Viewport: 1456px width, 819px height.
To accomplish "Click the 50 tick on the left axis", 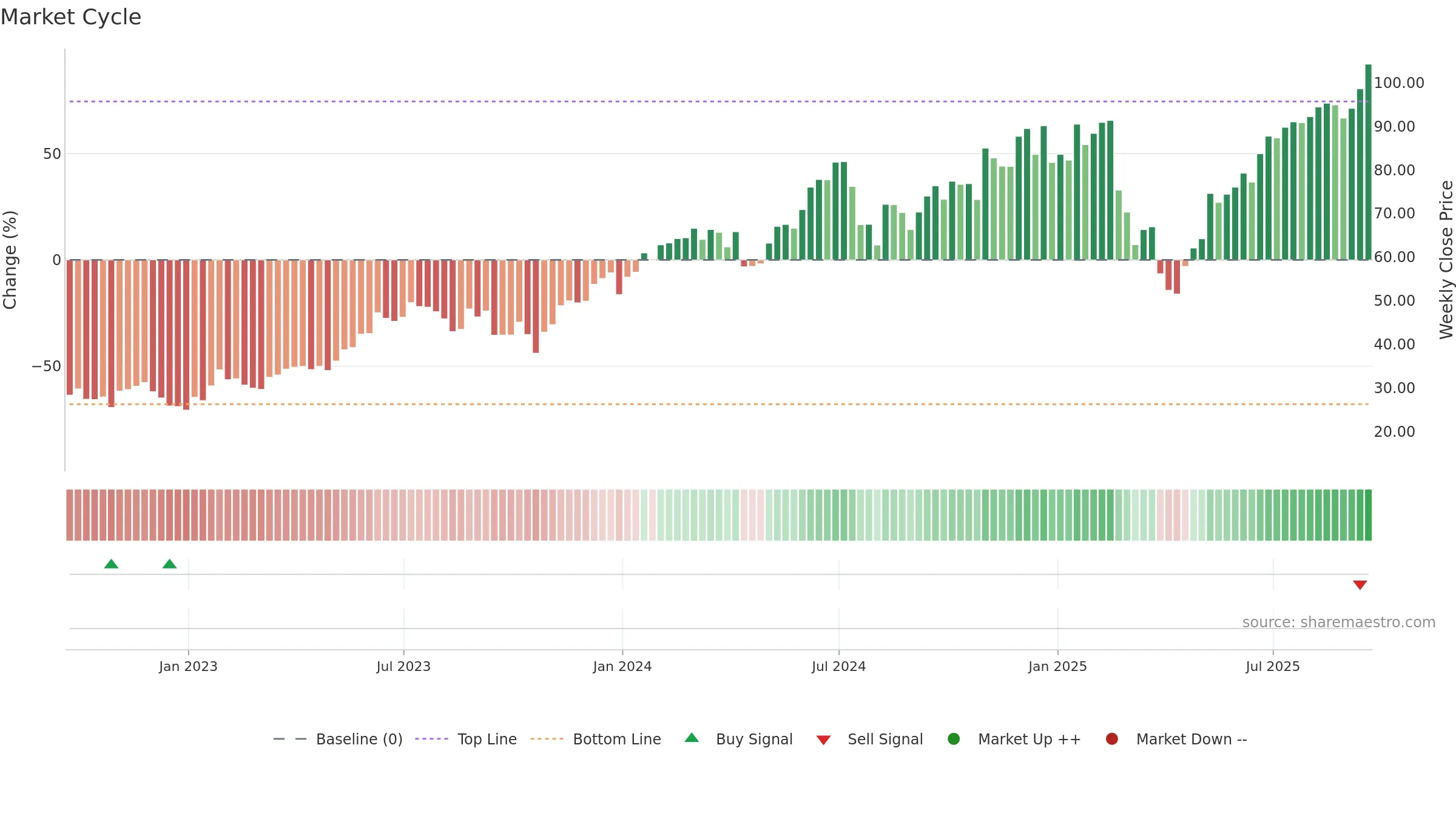I will [52, 154].
